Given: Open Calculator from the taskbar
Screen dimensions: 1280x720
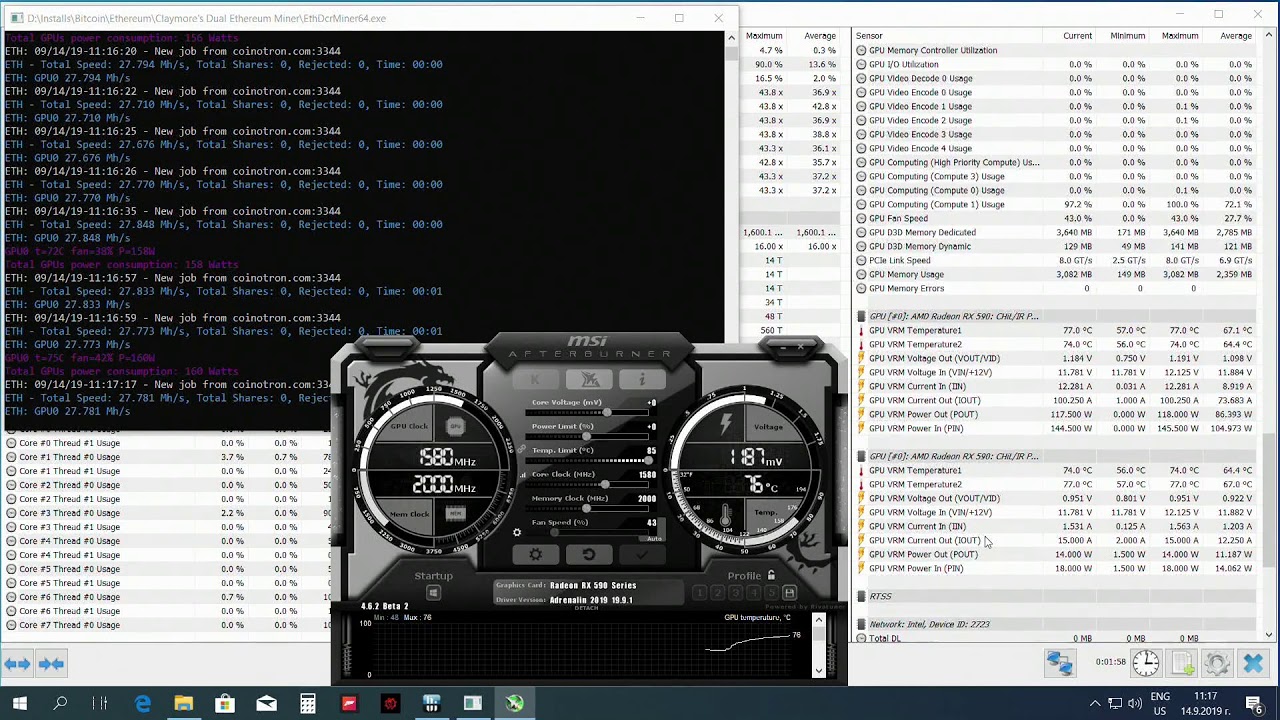Looking at the screenshot, I should pyautogui.click(x=307, y=704).
